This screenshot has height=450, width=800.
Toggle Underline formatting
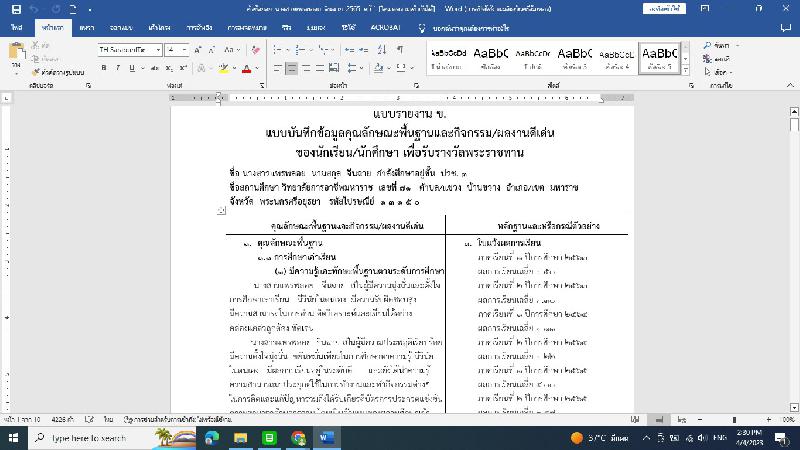pos(132,68)
